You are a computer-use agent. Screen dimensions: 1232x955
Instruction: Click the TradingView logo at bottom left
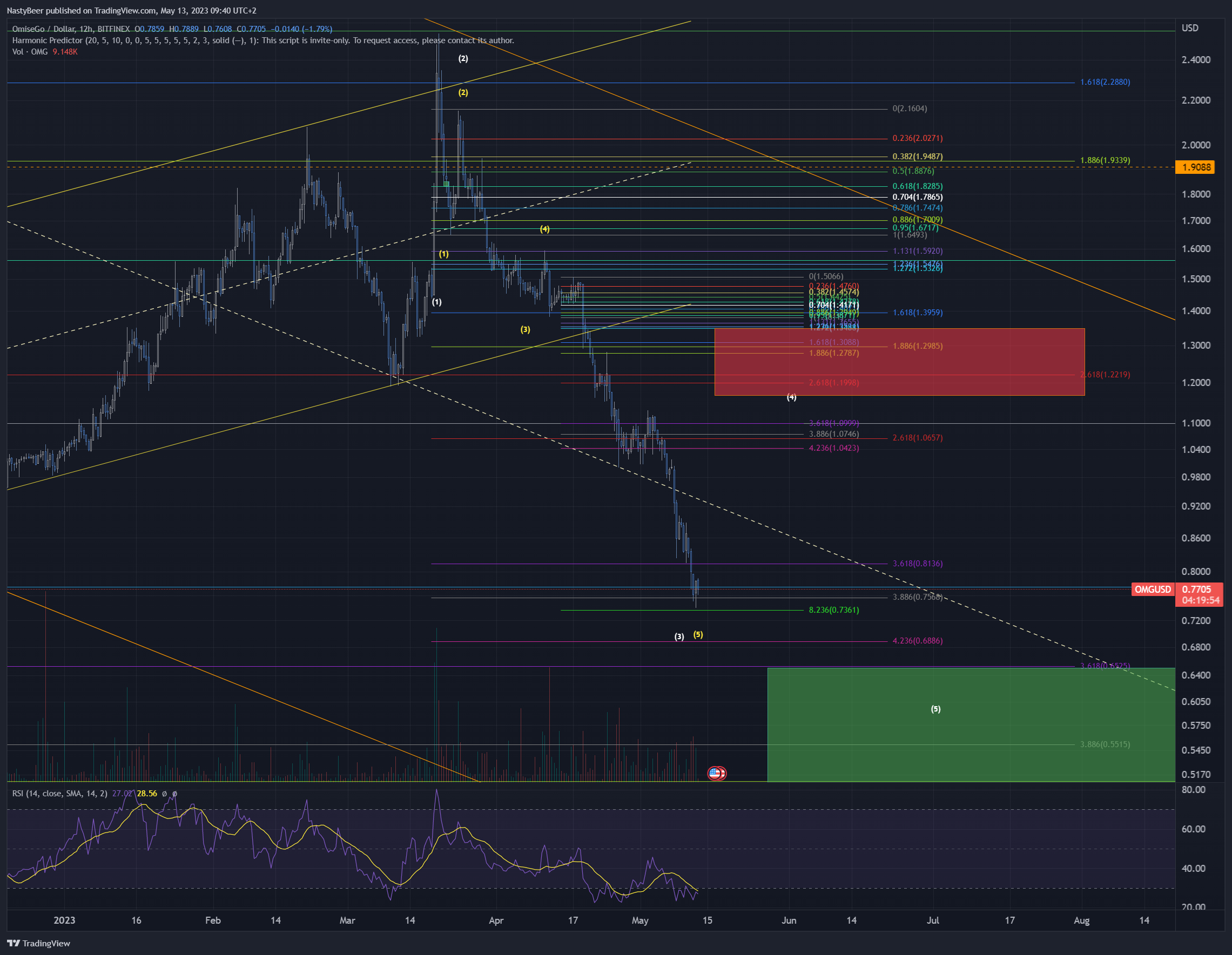pyautogui.click(x=38, y=943)
